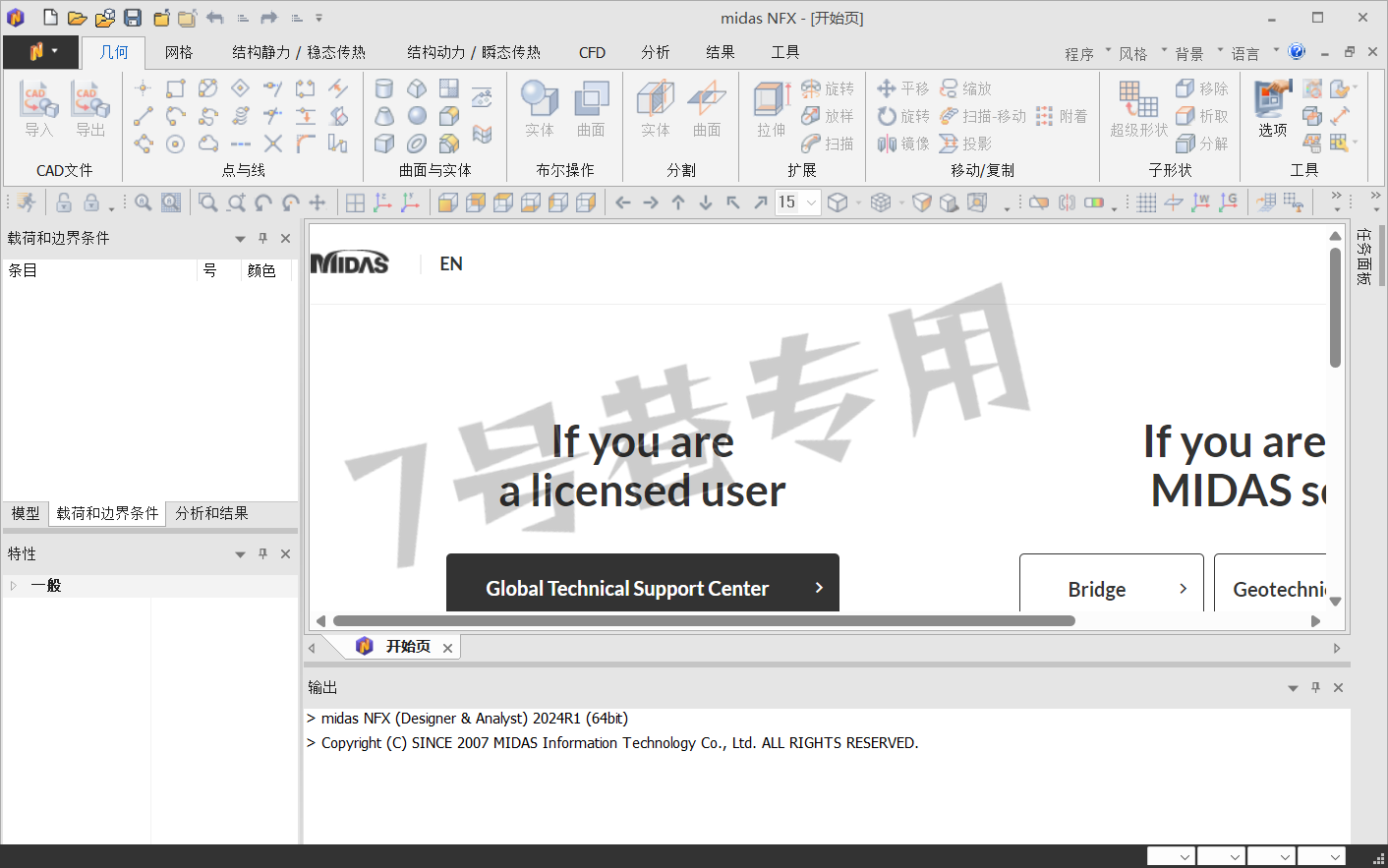Click the 镜像 mirror tool
Image resolution: width=1388 pixels, height=868 pixels.
pos(903,144)
